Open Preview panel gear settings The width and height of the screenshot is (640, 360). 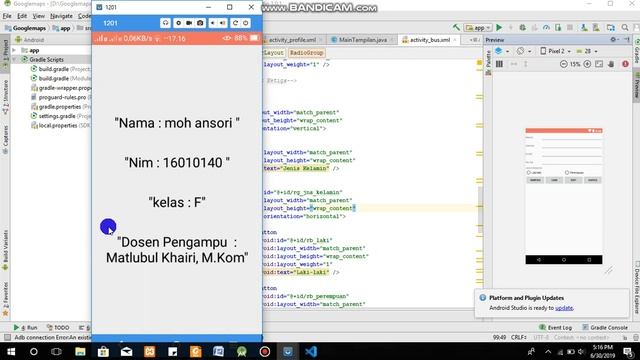tap(613, 40)
